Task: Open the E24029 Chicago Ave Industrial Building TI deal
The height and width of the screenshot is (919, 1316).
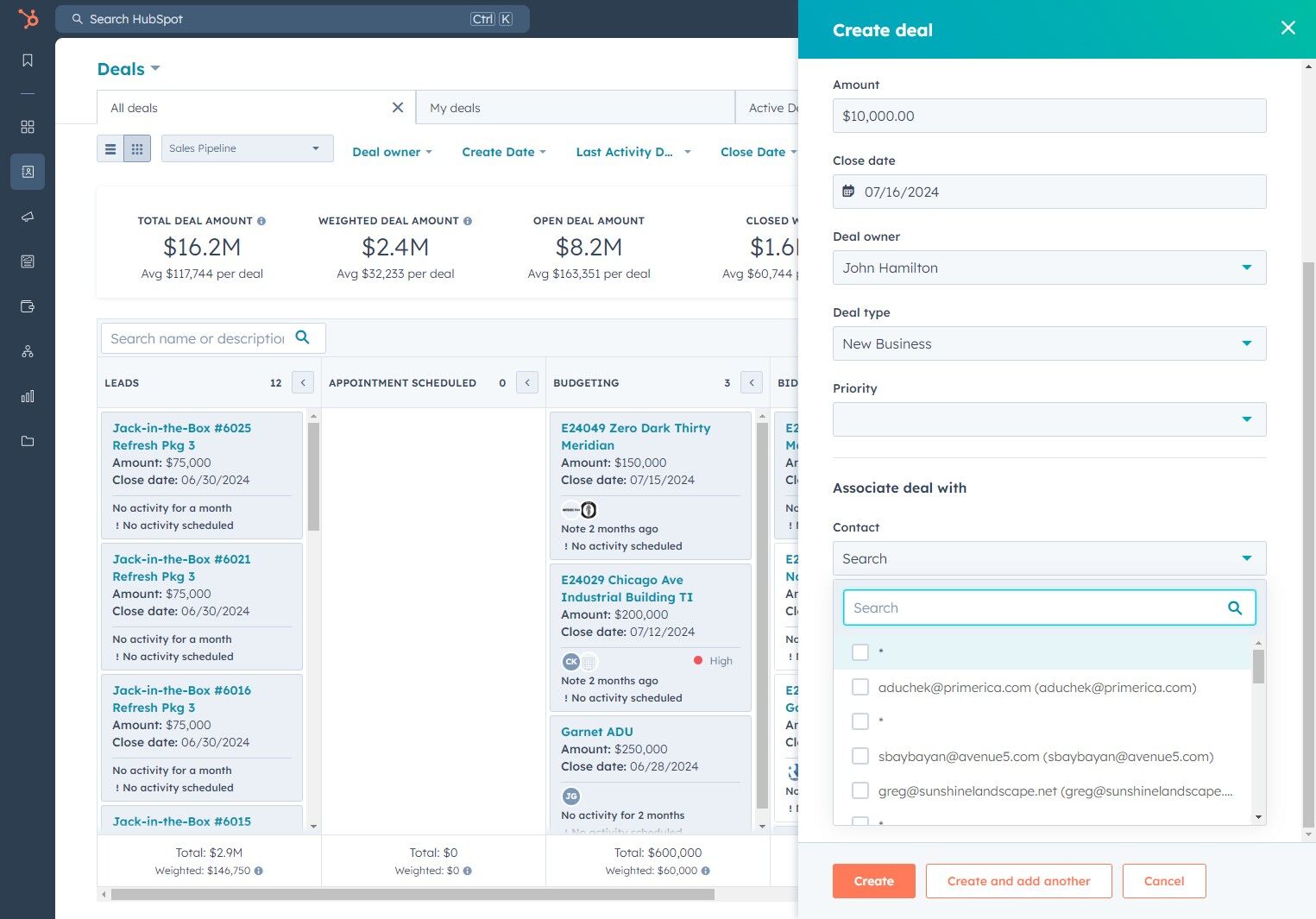Action: (627, 589)
